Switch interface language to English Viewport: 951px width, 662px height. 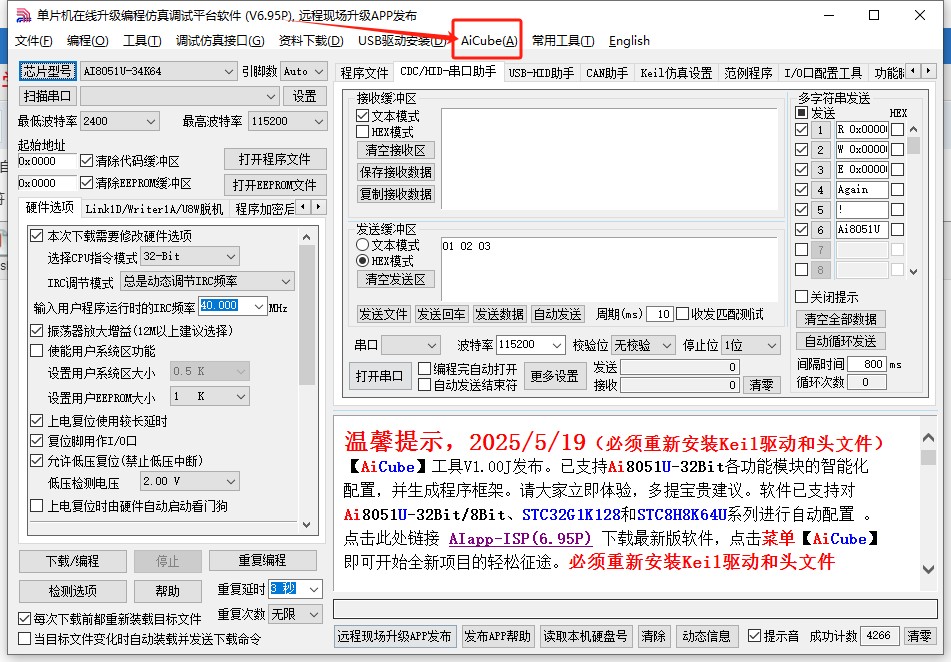(629, 41)
